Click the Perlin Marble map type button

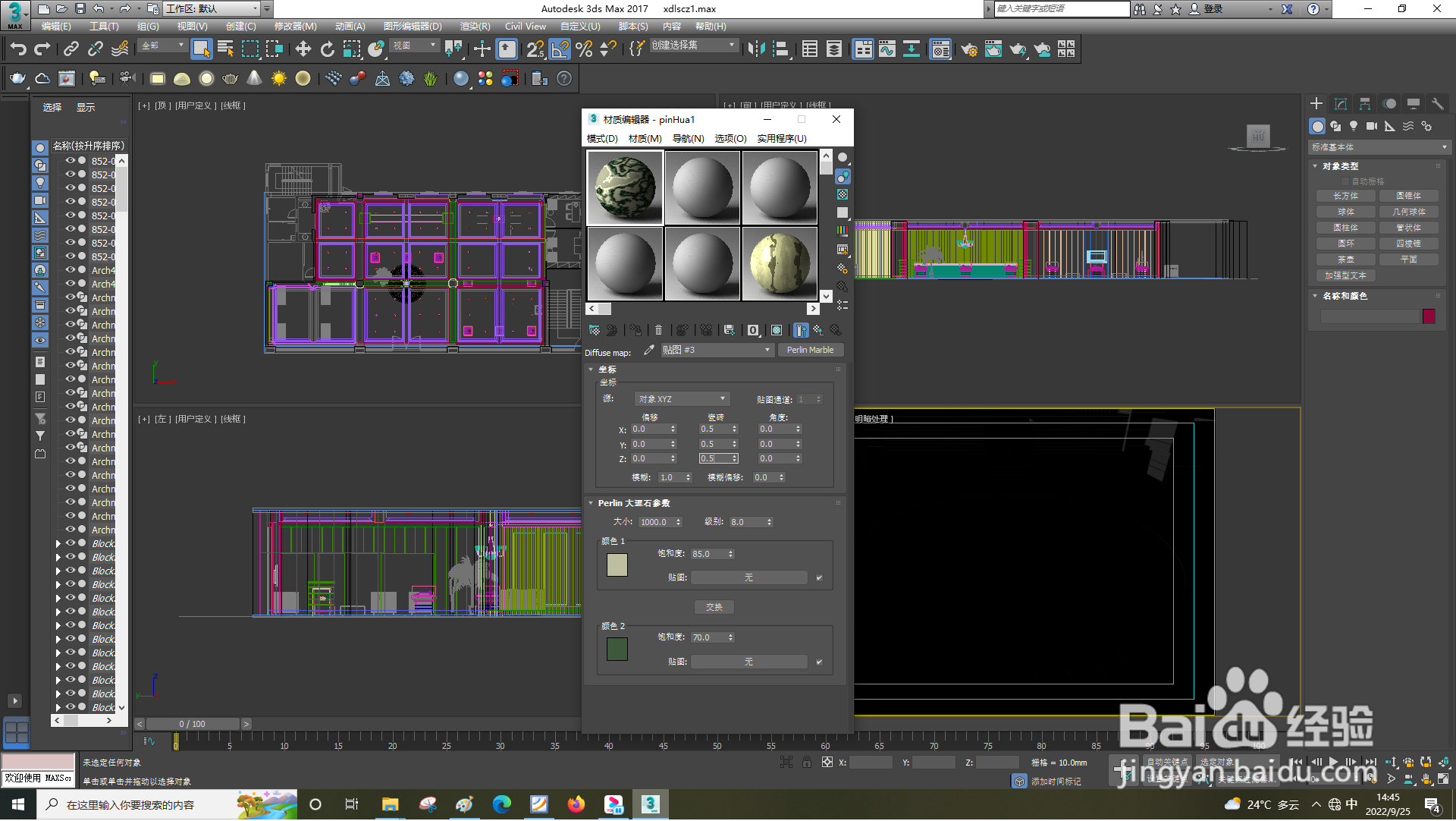(810, 350)
